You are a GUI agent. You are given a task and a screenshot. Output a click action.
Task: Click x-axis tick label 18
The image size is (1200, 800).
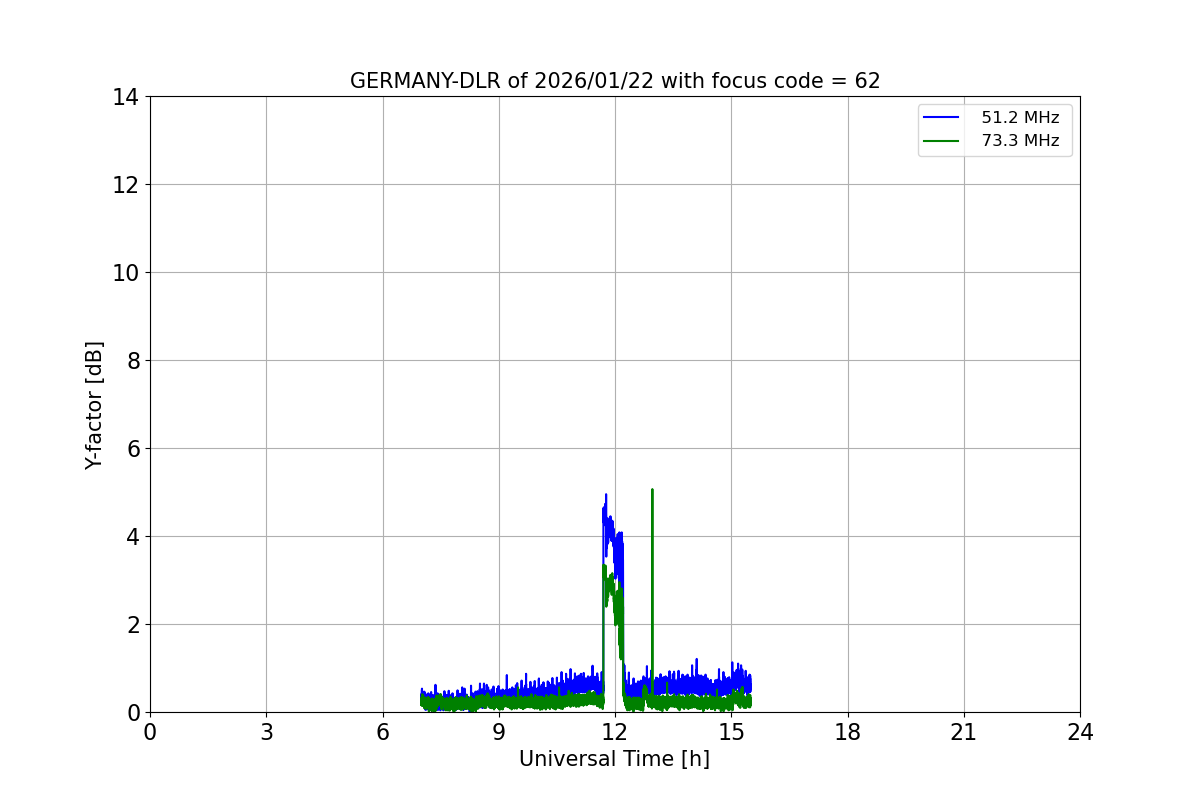coord(848,732)
